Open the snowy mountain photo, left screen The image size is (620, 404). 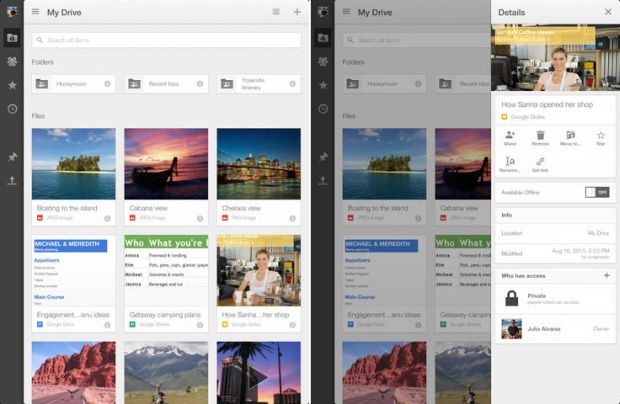coord(166,373)
